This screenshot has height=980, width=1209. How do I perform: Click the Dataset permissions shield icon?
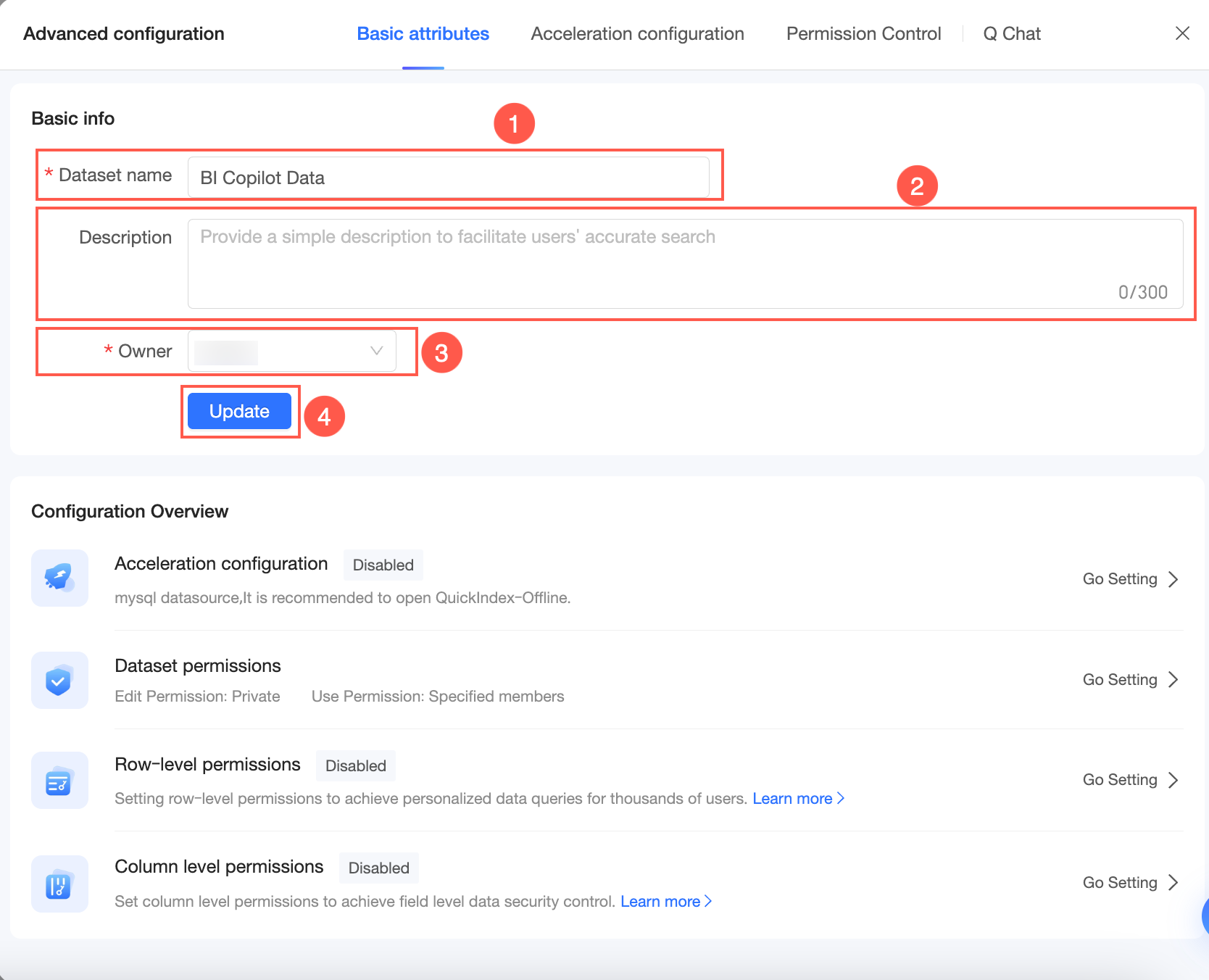click(x=59, y=680)
